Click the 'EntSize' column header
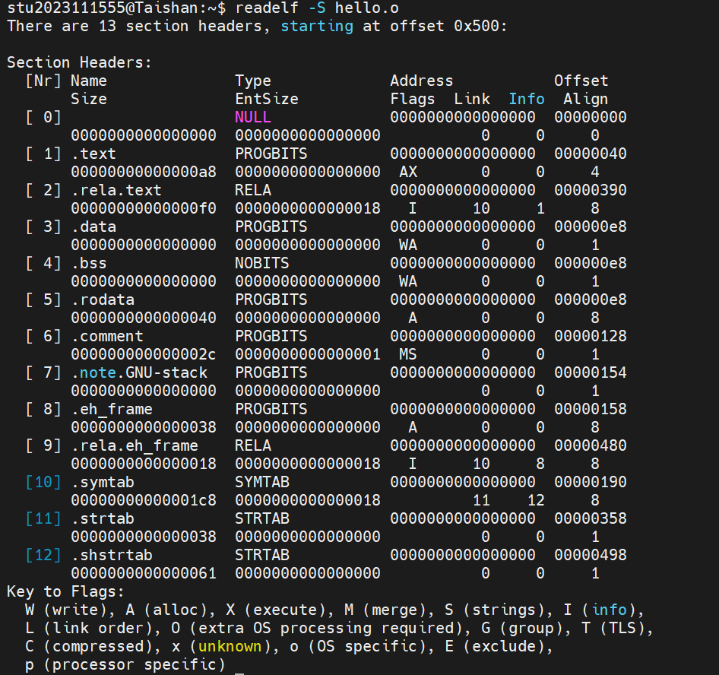This screenshot has width=719, height=675. click(x=267, y=99)
